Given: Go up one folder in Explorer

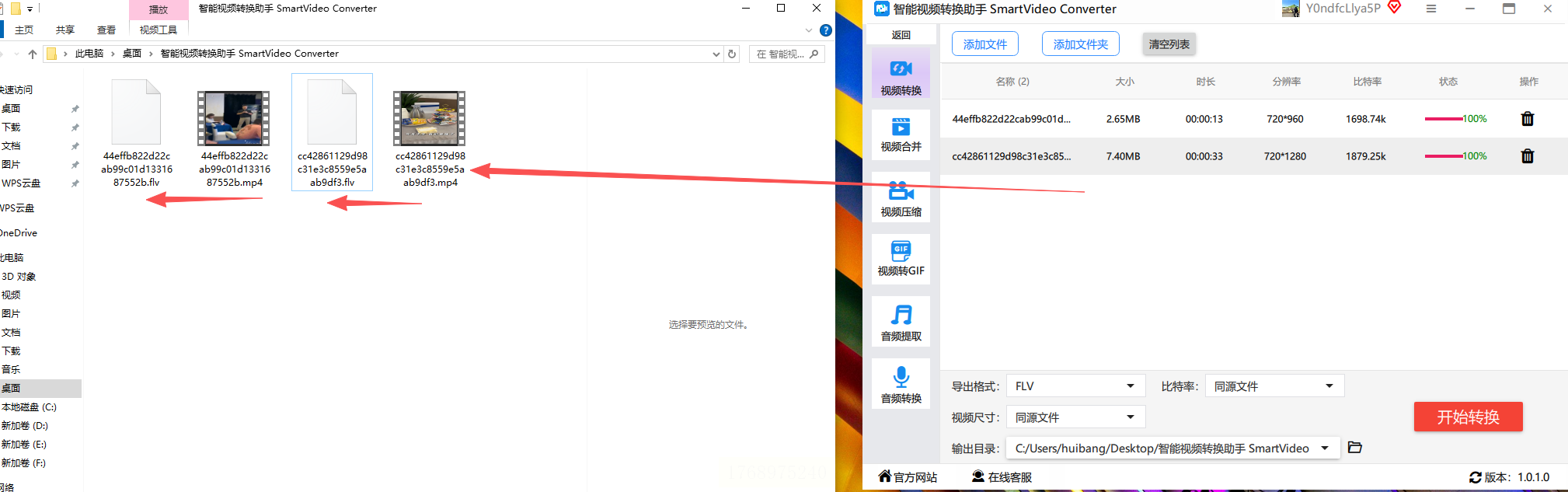Looking at the screenshot, I should click(32, 54).
